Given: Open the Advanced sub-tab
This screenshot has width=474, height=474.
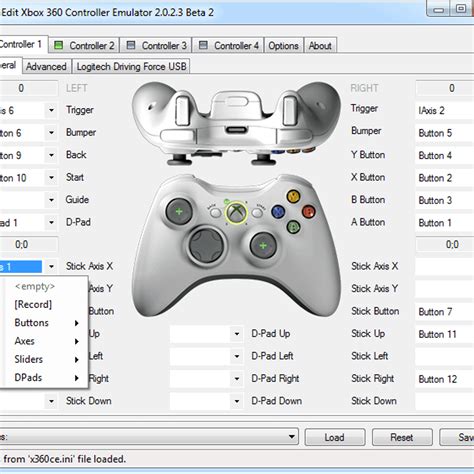Looking at the screenshot, I should pos(46,66).
